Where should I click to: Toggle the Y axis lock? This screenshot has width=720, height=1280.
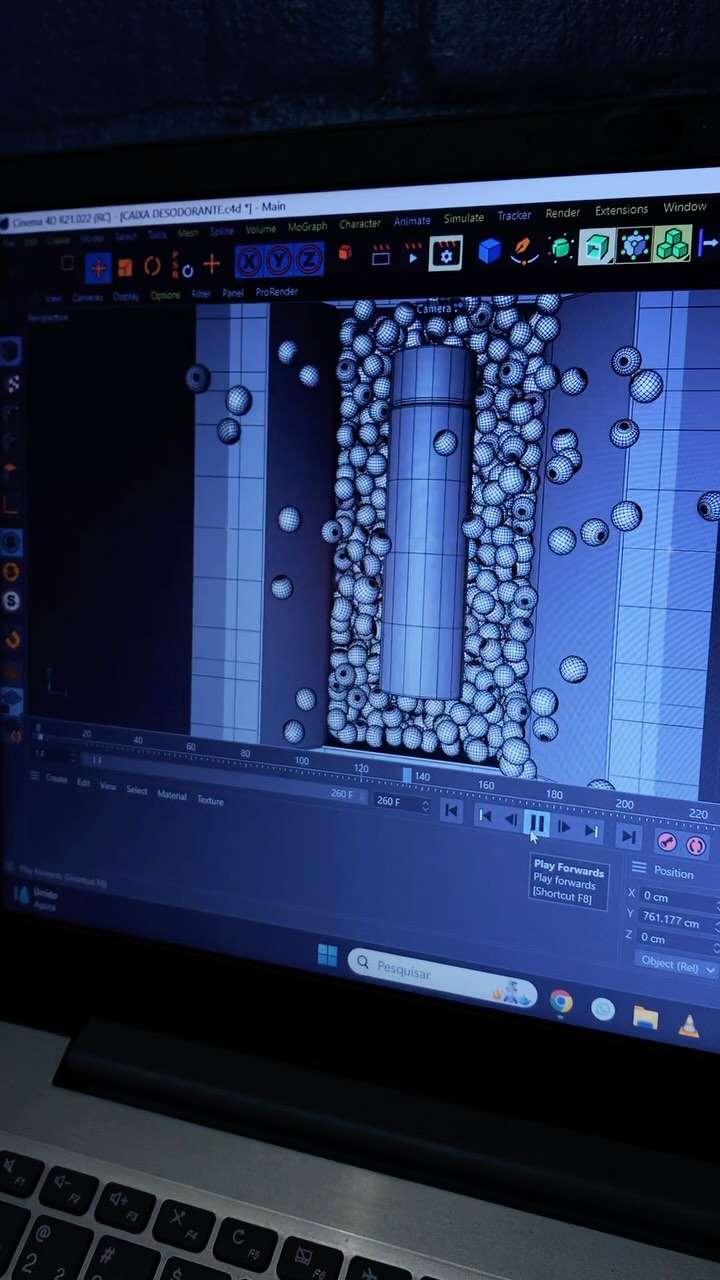tap(279, 261)
